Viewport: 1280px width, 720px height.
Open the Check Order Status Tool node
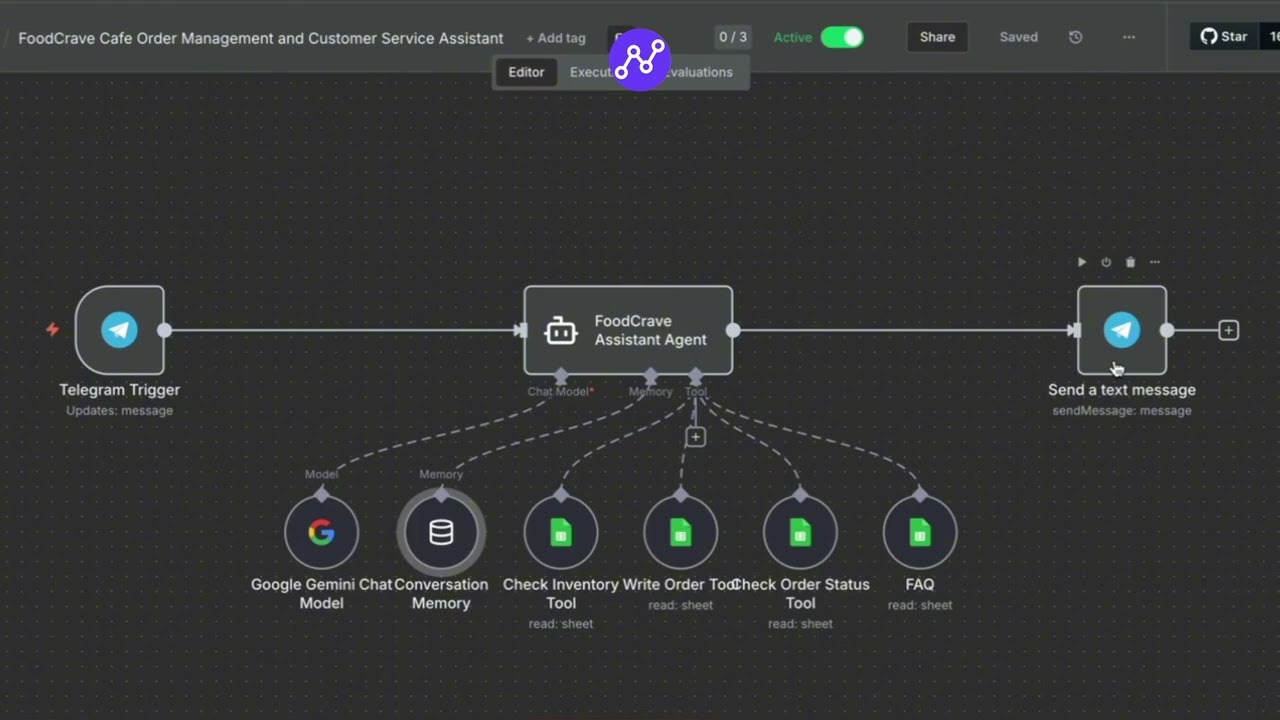pyautogui.click(x=800, y=533)
